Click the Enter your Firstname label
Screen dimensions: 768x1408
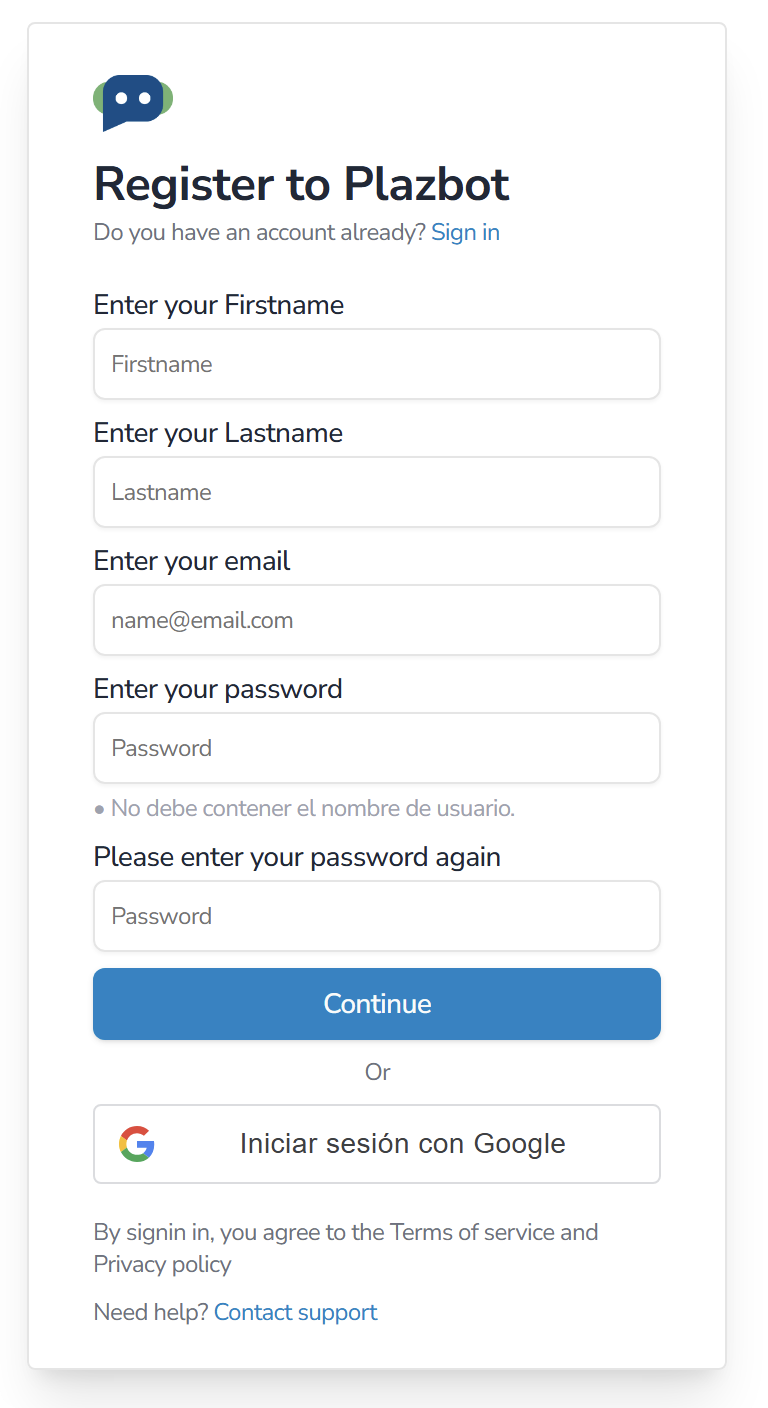point(218,305)
